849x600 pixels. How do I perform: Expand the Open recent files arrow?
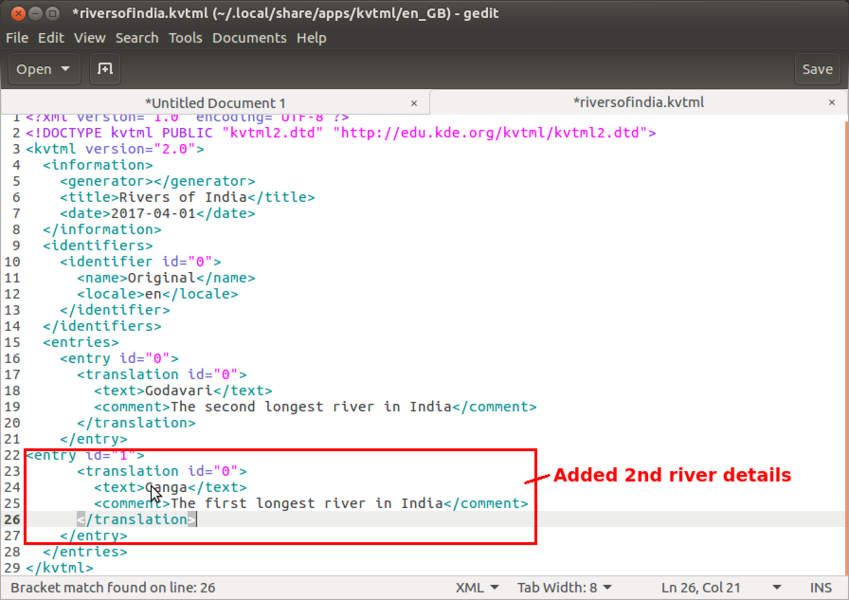pyautogui.click(x=66, y=69)
